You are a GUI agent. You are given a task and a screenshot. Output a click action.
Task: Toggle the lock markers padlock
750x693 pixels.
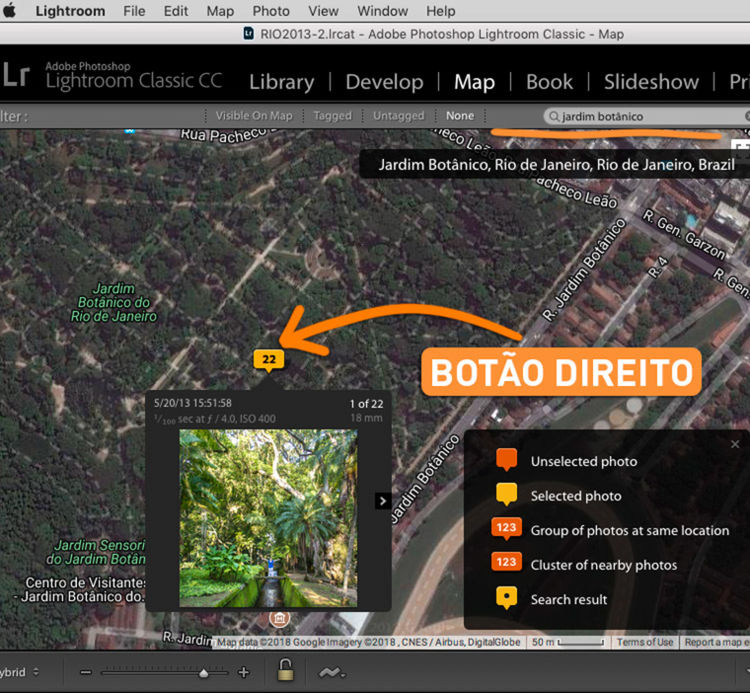(286, 670)
